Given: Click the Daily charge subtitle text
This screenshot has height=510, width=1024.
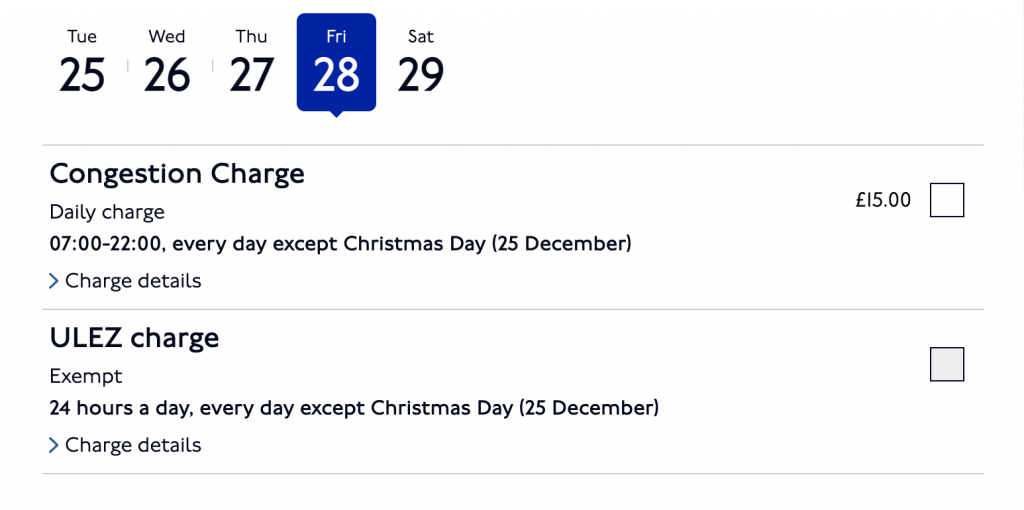Looking at the screenshot, I should tap(107, 212).
